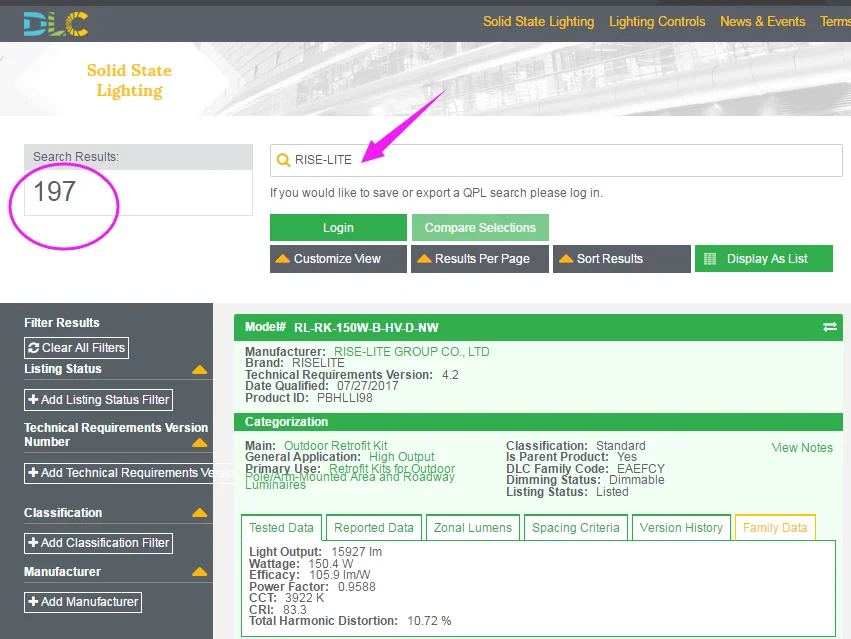The height and width of the screenshot is (639, 851).
Task: Click the Wattage value 150.4 W
Action: (331, 564)
